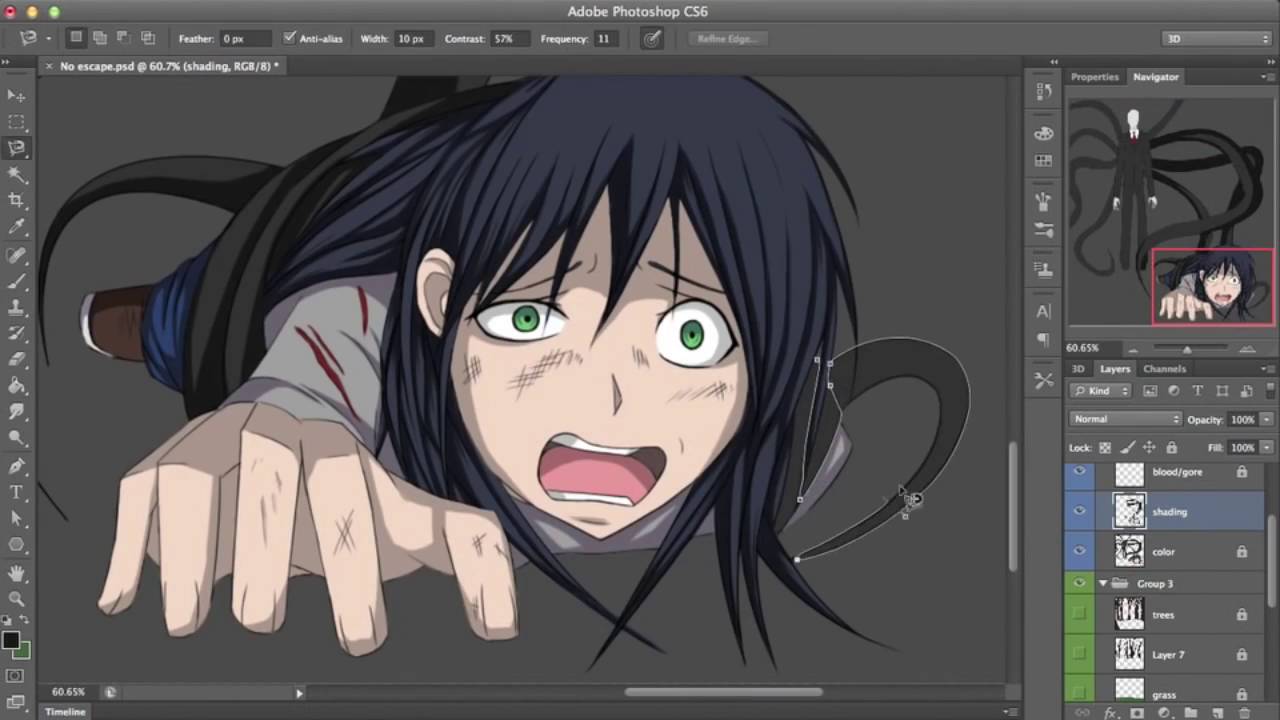Viewport: 1280px width, 720px height.
Task: Select the Smudge tool
Action: click(17, 412)
